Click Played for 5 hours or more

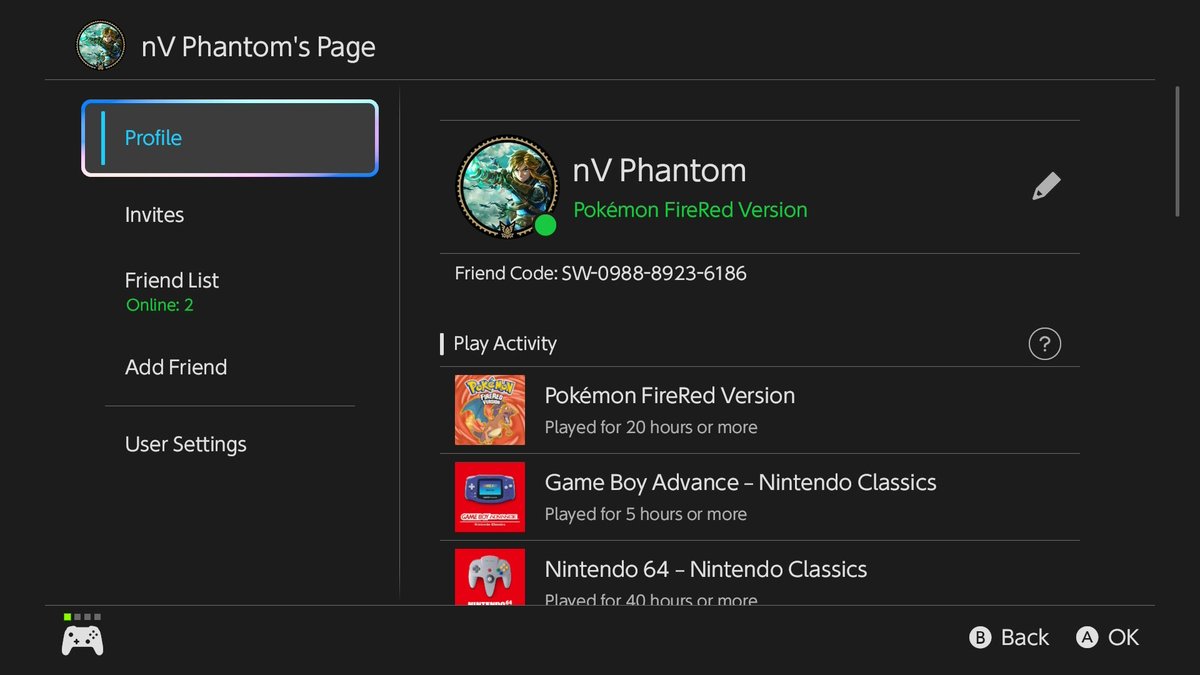point(646,515)
